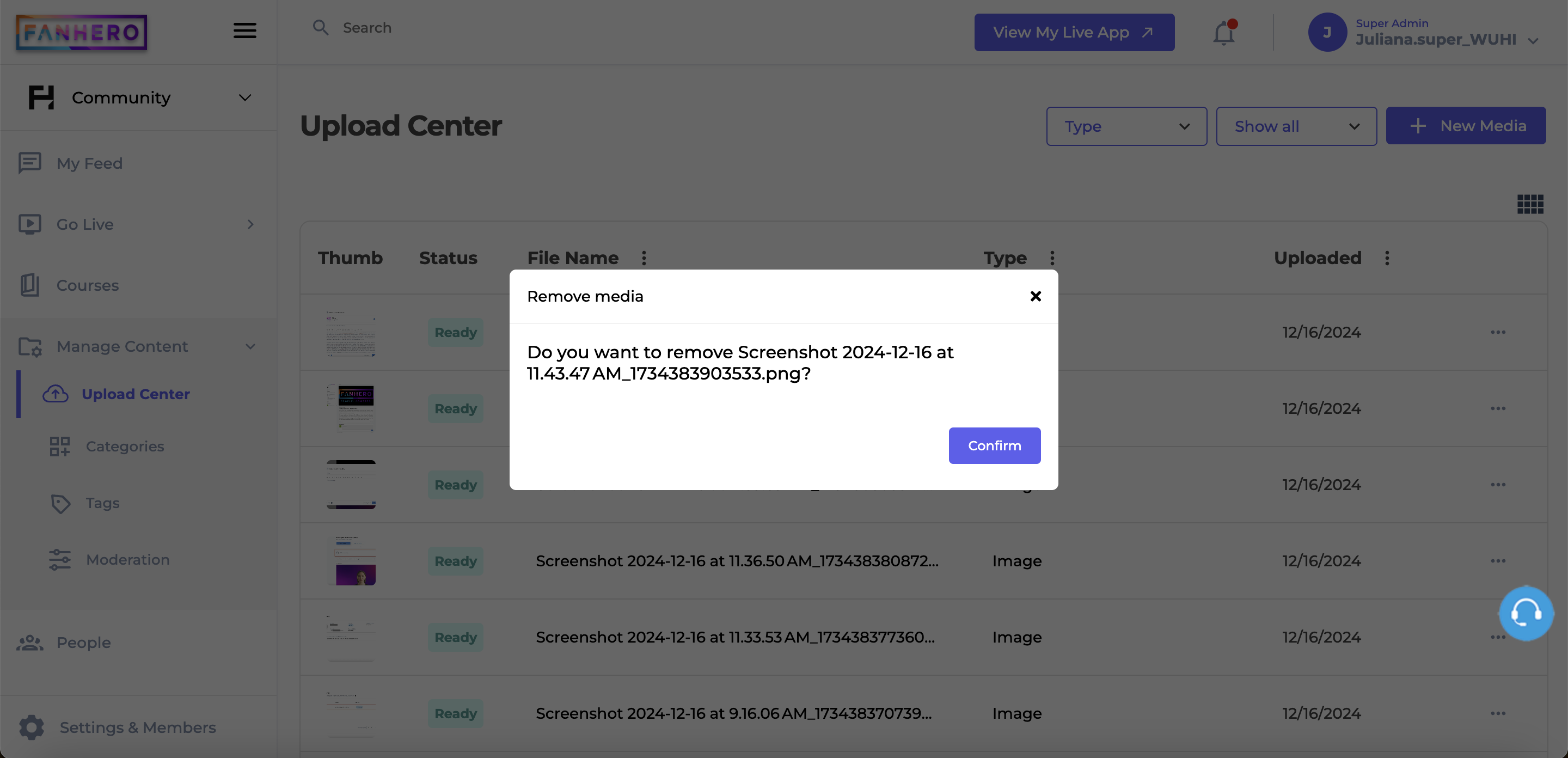Click the grid view toggle icon

click(x=1530, y=204)
